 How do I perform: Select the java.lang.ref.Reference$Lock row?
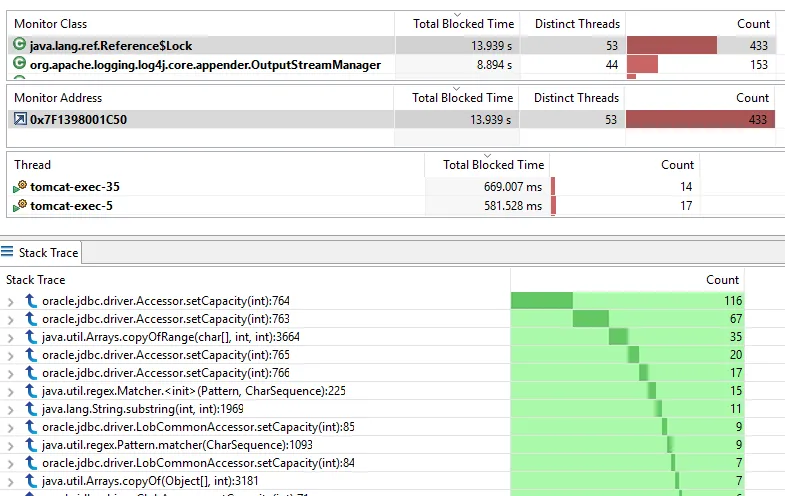(391, 46)
